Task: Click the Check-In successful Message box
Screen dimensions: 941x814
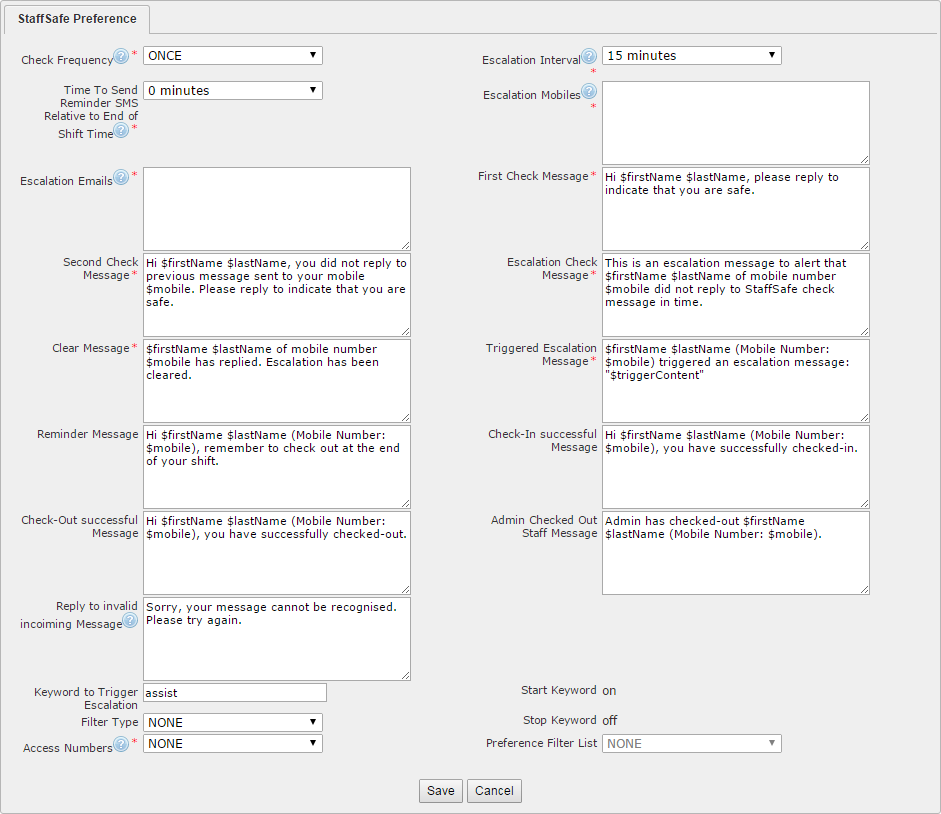Action: click(x=736, y=466)
